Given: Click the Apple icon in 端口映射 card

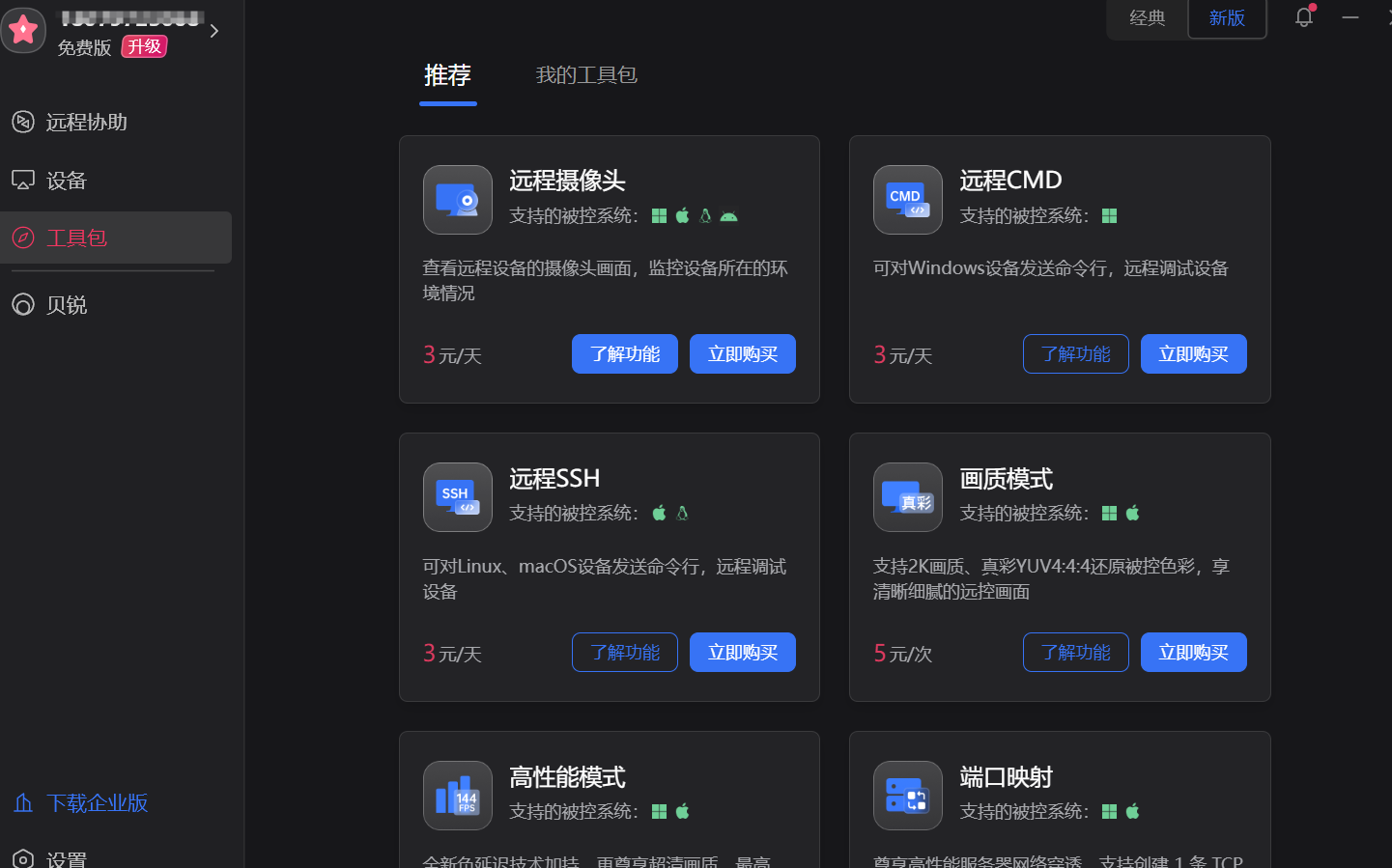Looking at the screenshot, I should point(1132,811).
